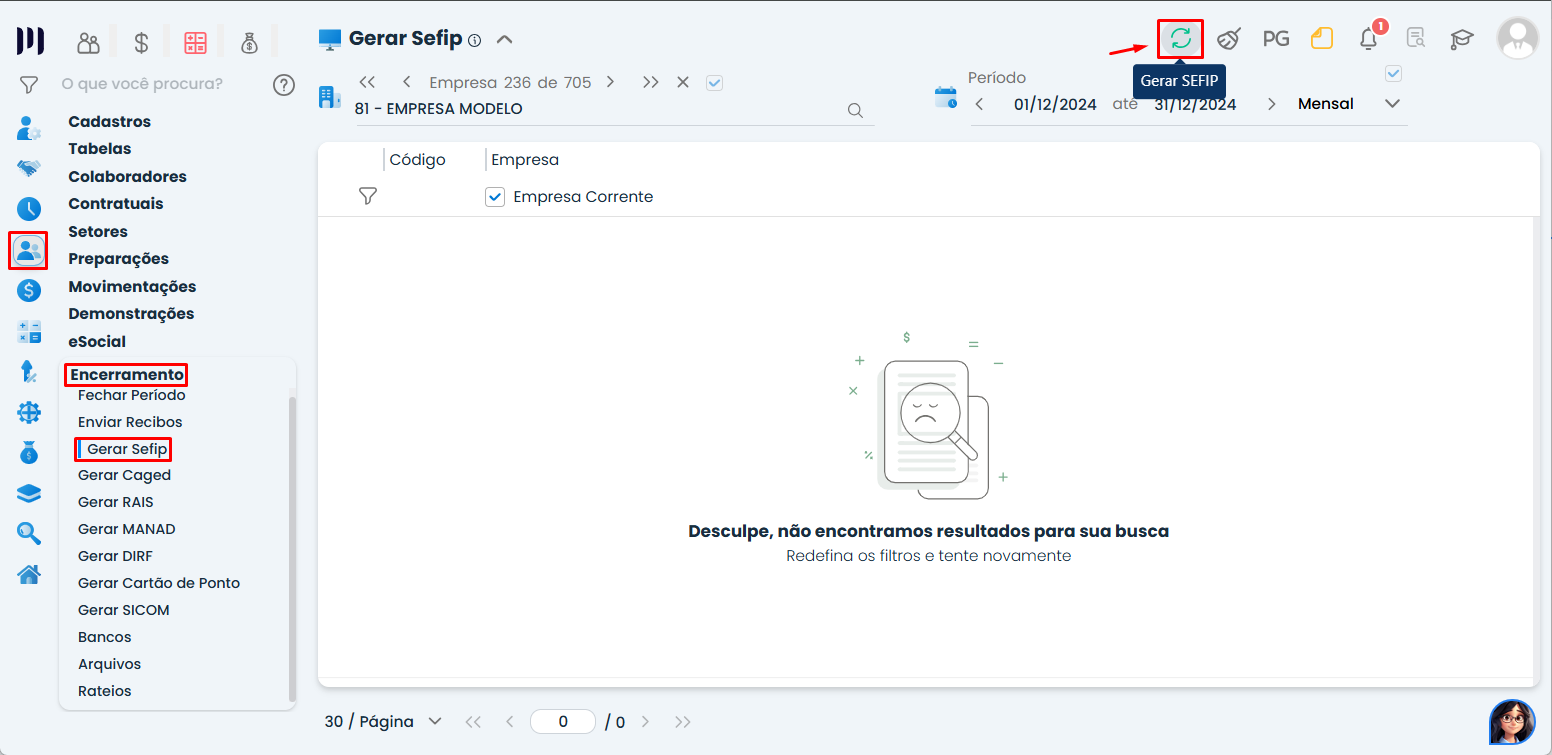This screenshot has width=1552, height=755.
Task: Open the notifications bell icon
Action: [1368, 39]
